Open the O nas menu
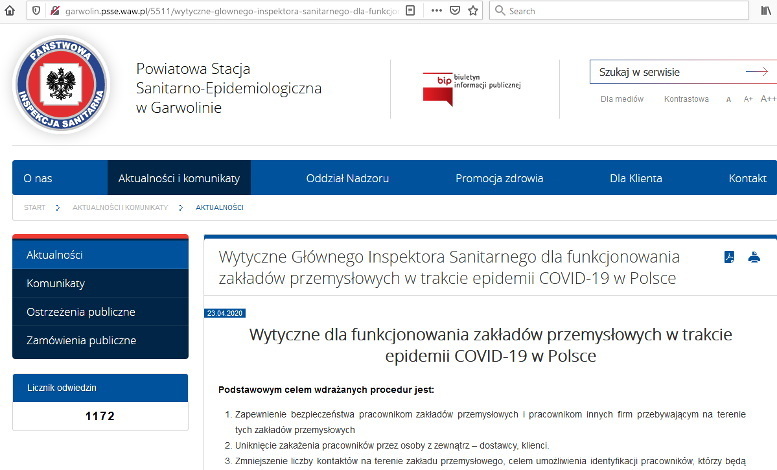Viewport: 777px width, 470px height. [38, 178]
